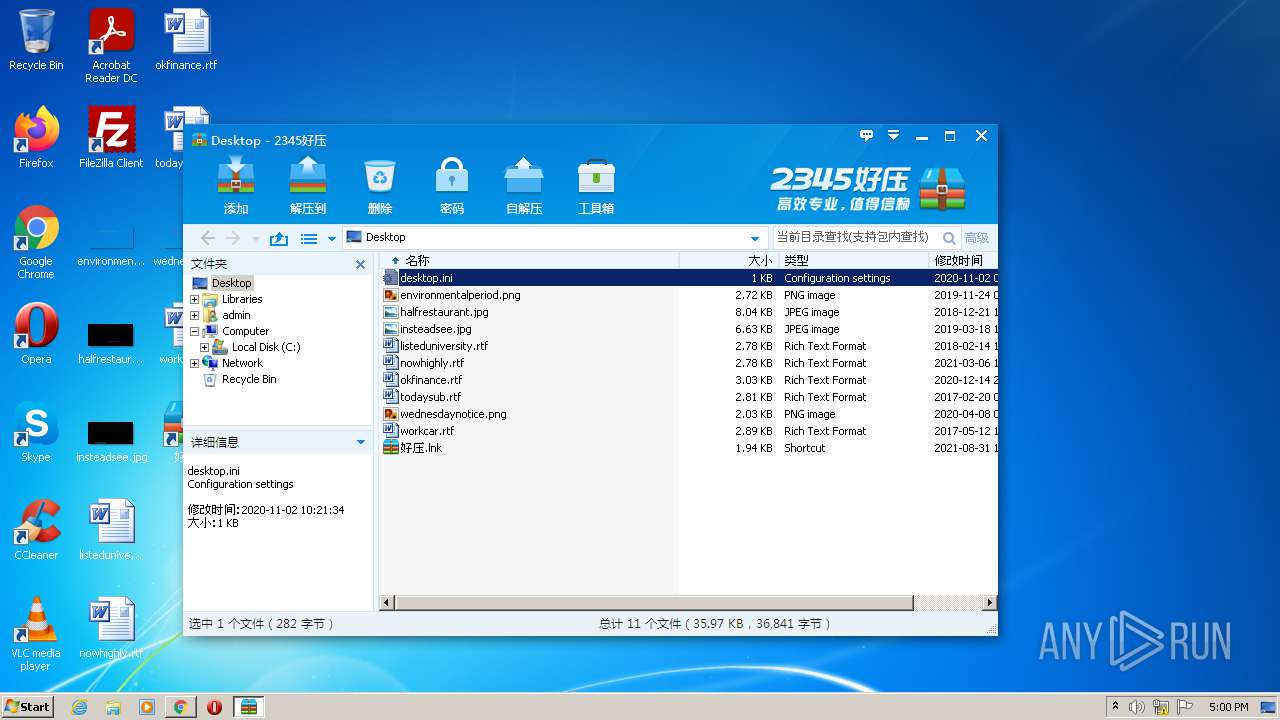
Task: Select Desktop in the folder tree
Action: tap(231, 283)
